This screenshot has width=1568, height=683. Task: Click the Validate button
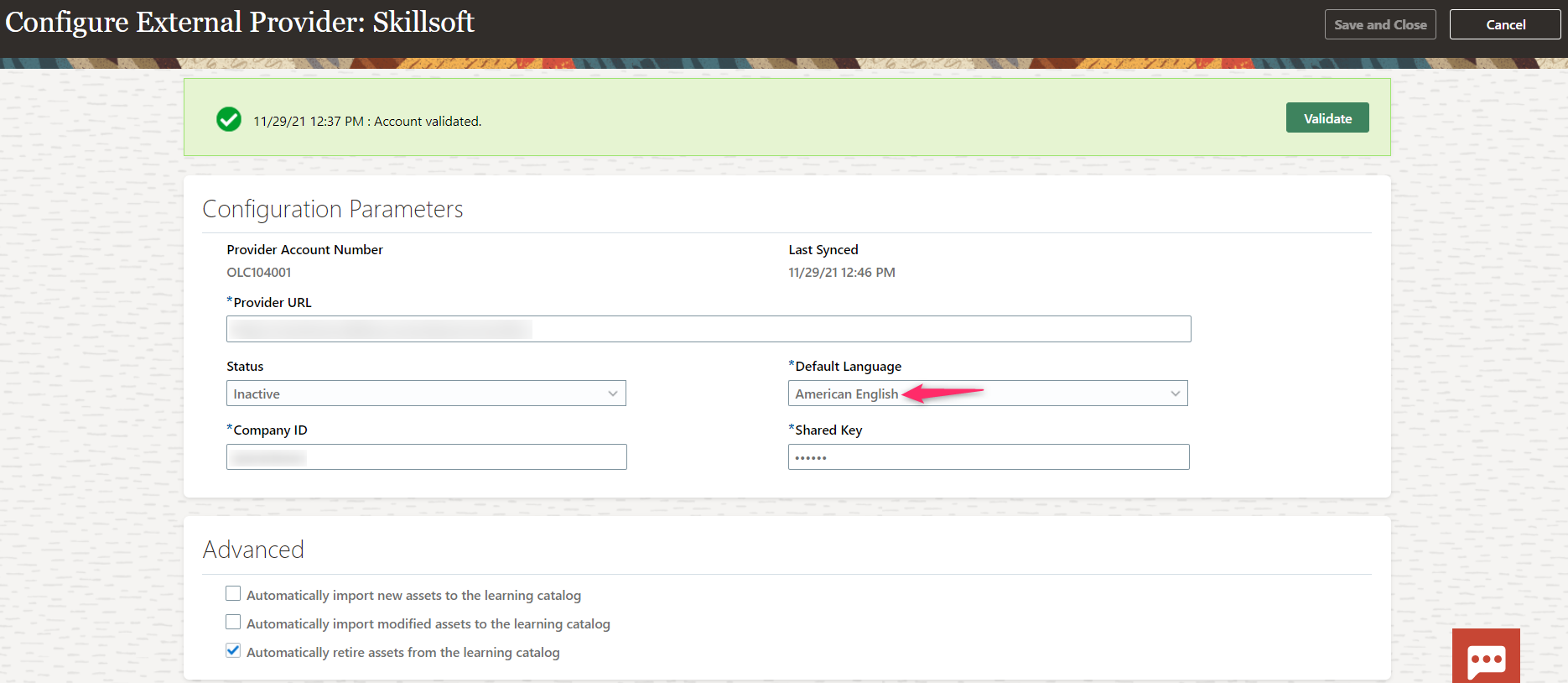pos(1327,118)
